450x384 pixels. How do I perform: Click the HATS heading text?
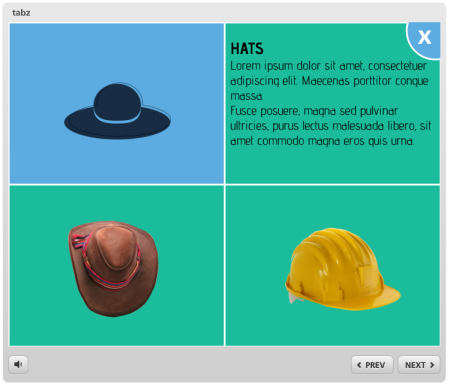pyautogui.click(x=247, y=49)
